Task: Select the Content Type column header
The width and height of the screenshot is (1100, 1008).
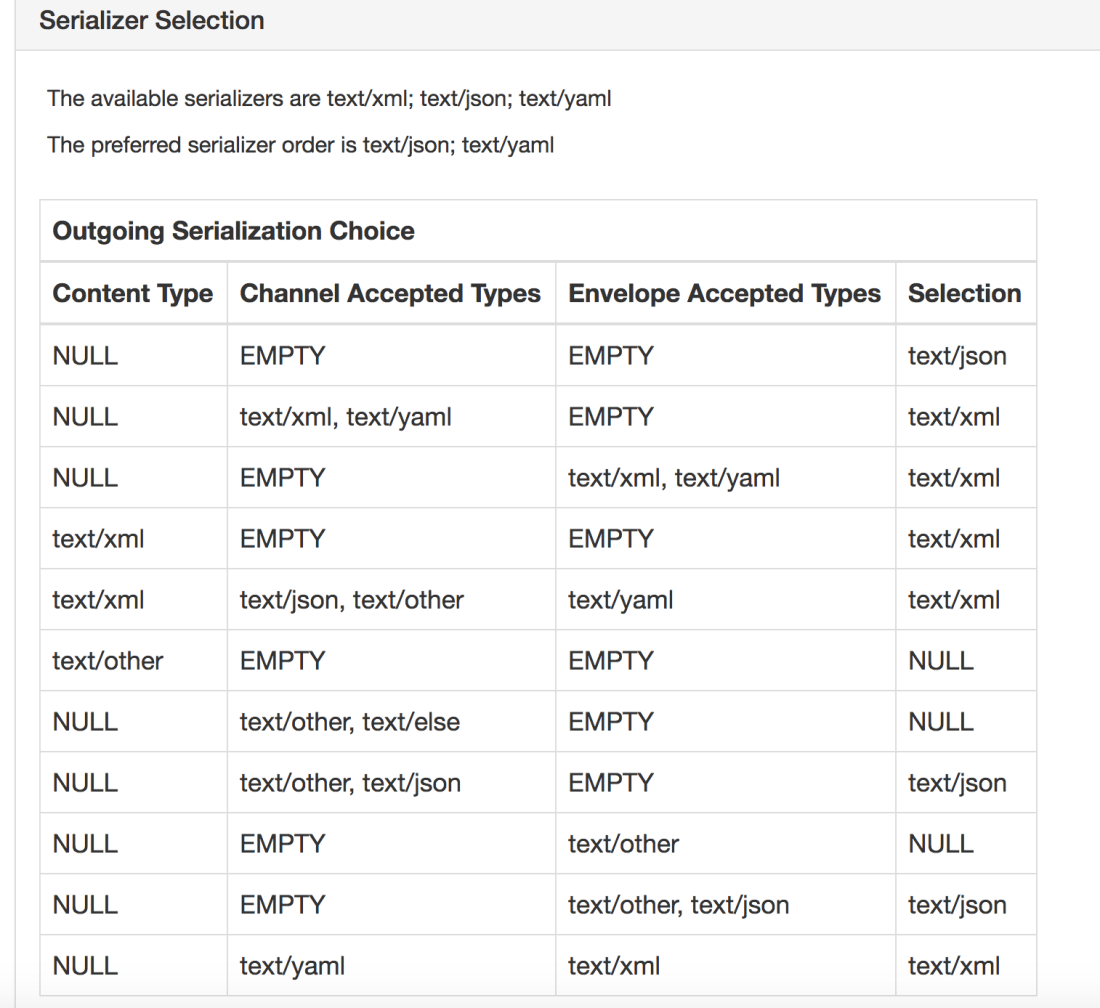Action: (132, 293)
